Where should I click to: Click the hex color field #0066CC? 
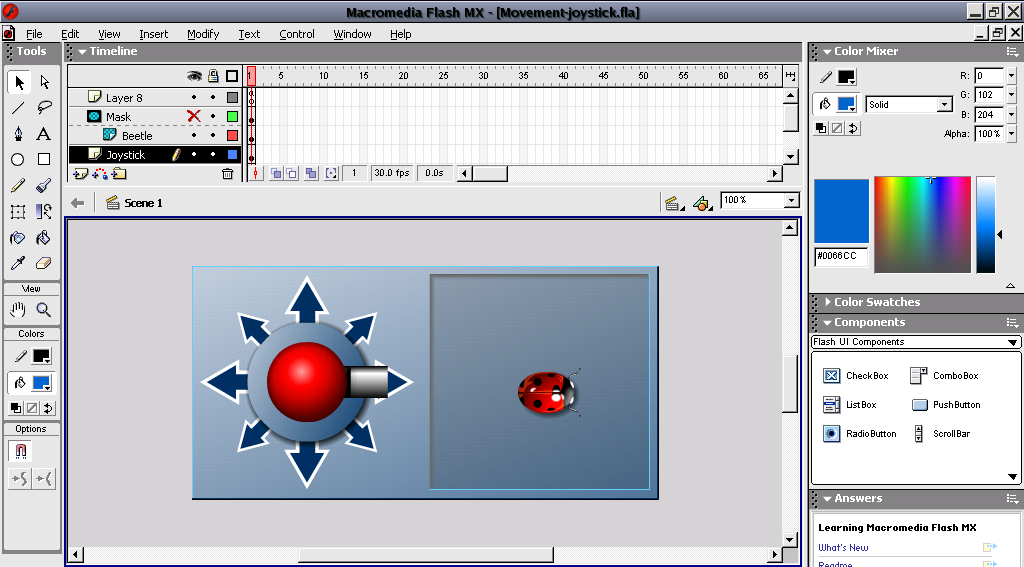point(841,256)
